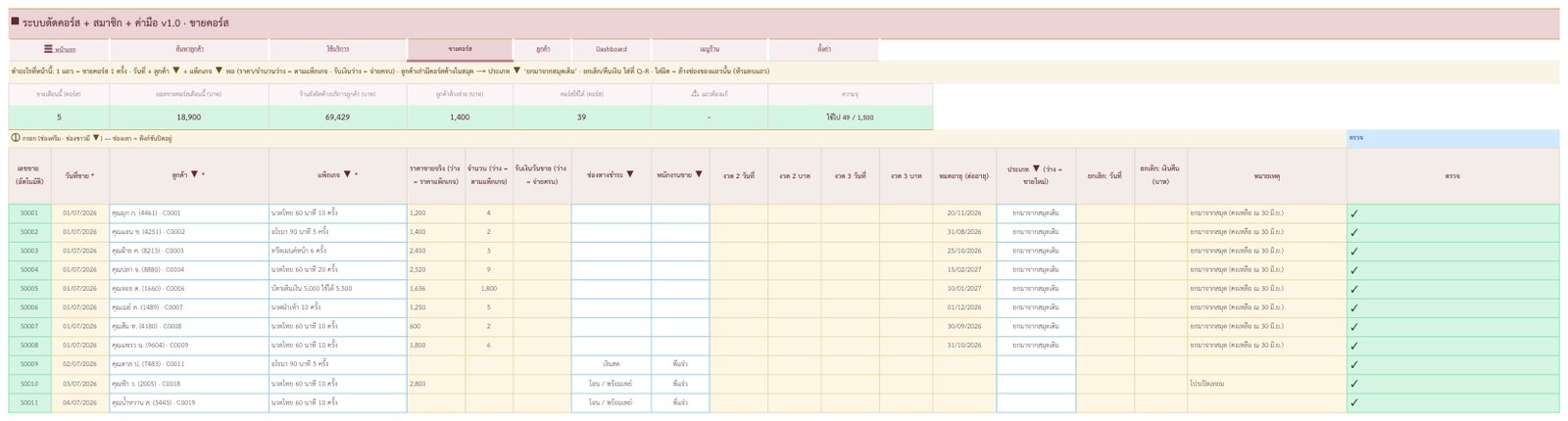Toggle the check mark for sale S0008
This screenshot has height=421, width=1568.
pos(1354,346)
